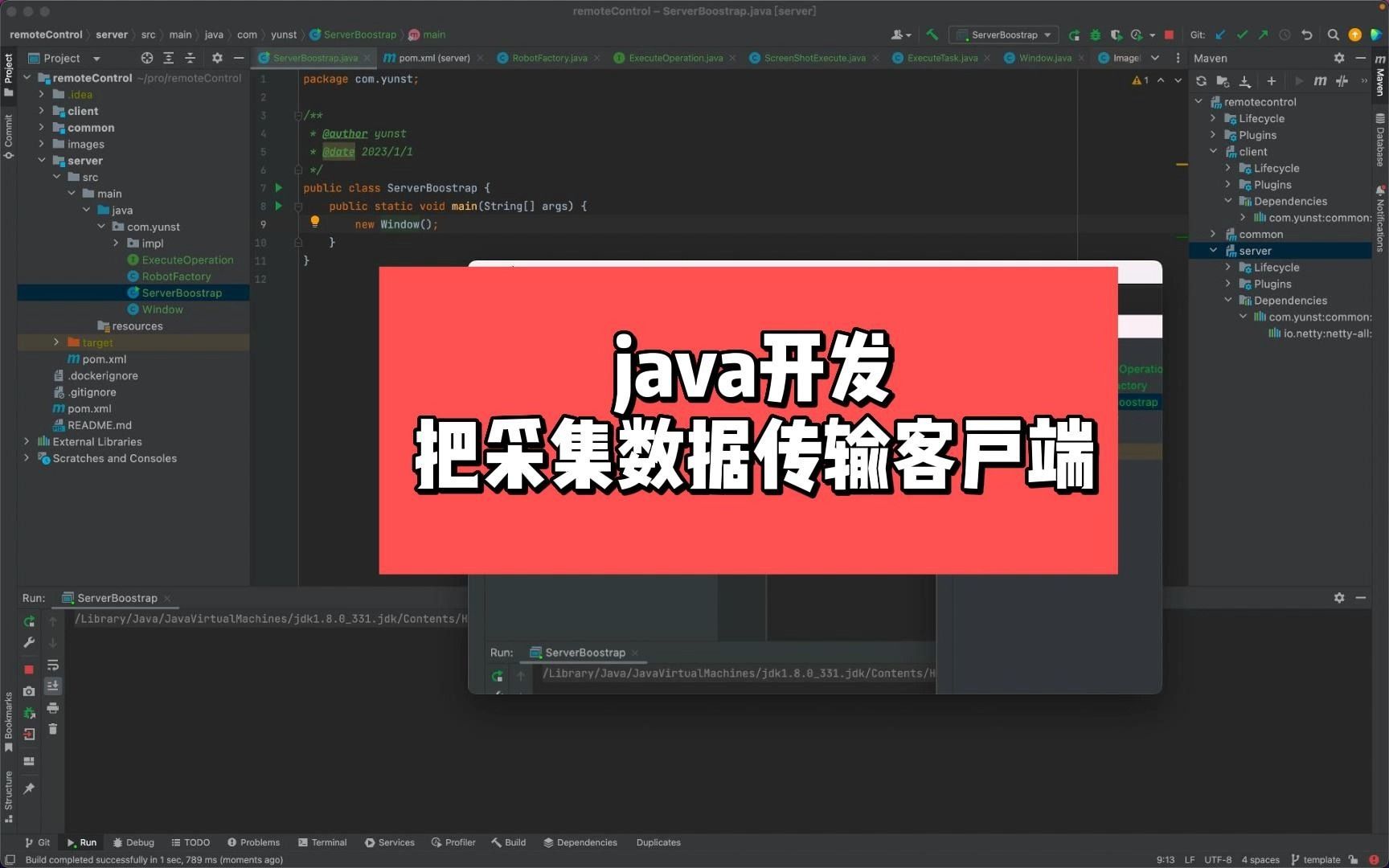Screen dimensions: 1389x868
Task: Open the Structure tool window from left sidebar
Action: coord(8,792)
